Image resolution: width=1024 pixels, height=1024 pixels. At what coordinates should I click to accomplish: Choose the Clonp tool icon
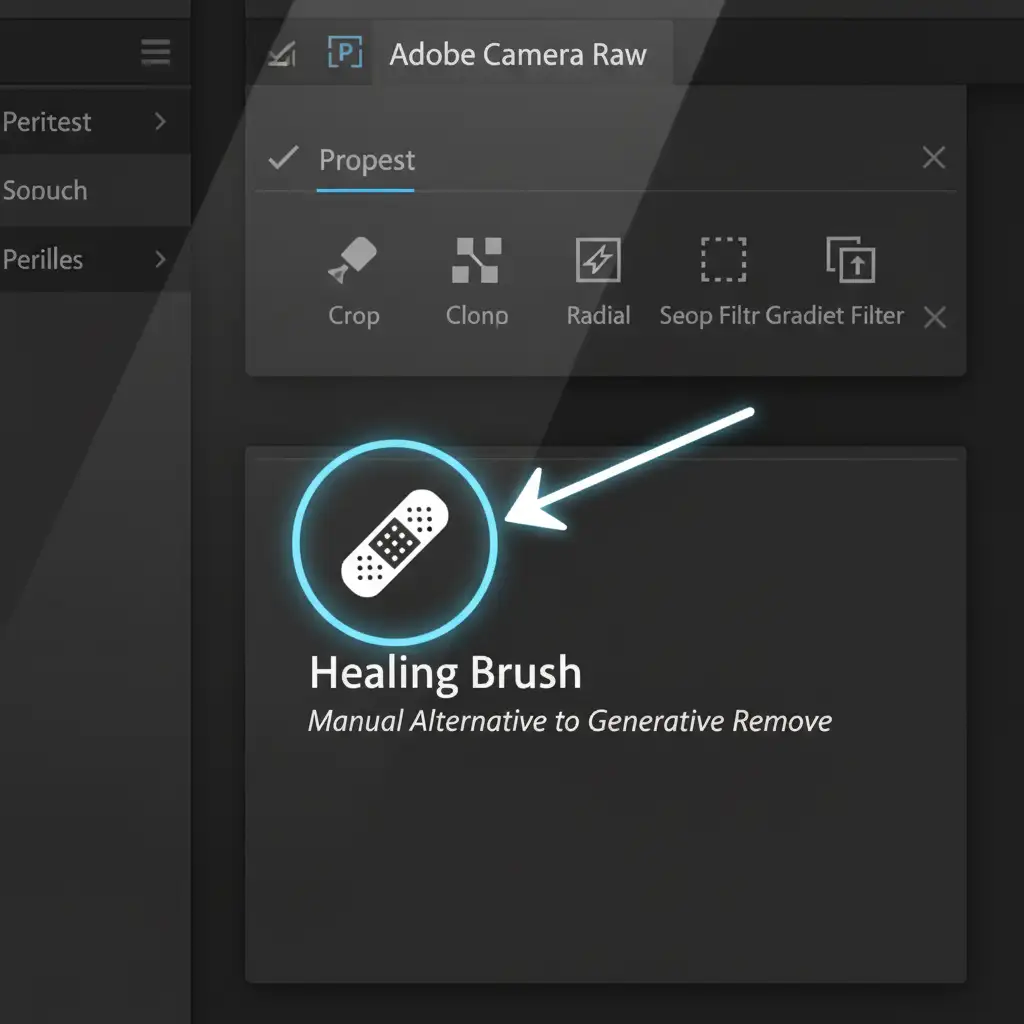pyautogui.click(x=476, y=260)
